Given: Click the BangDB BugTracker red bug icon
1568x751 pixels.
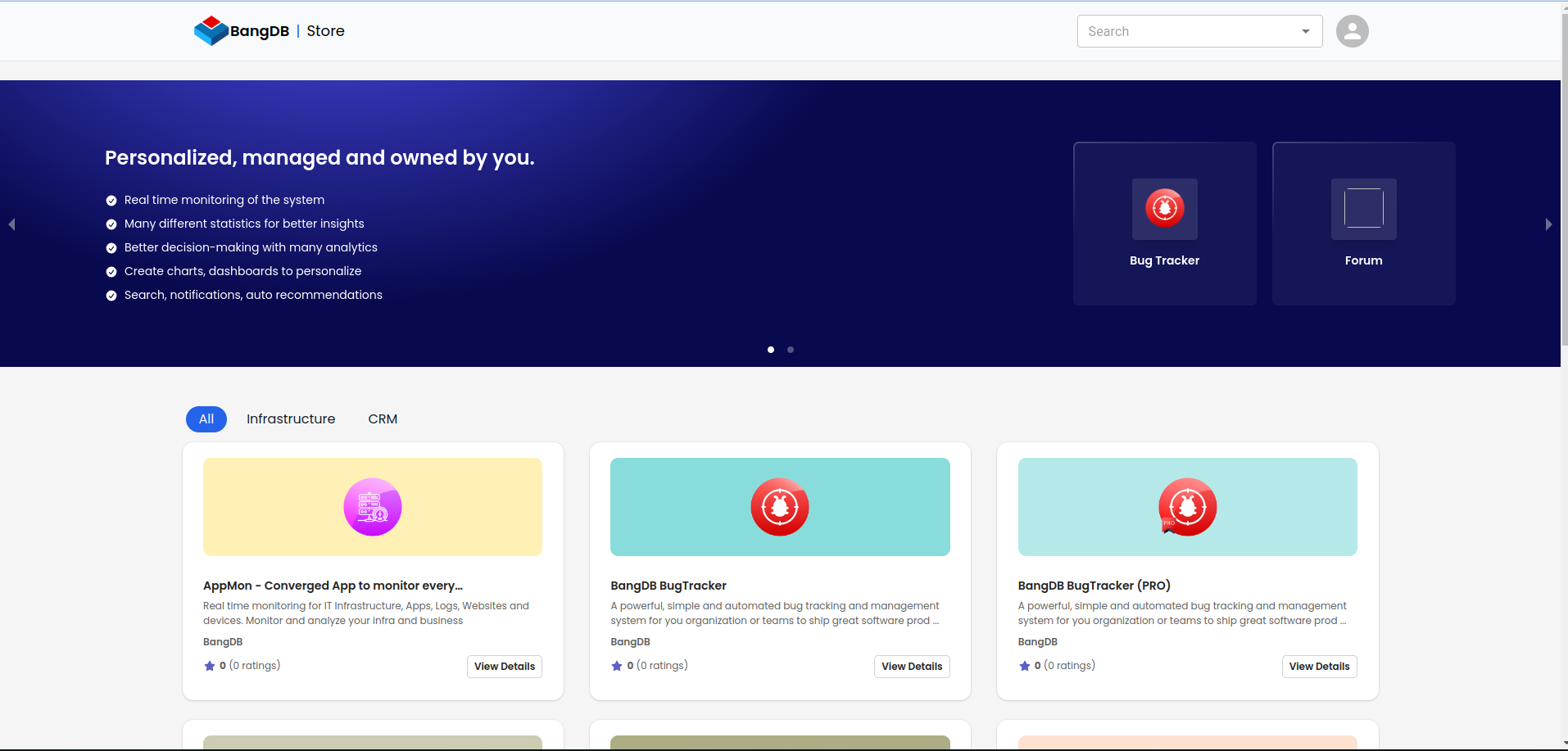Looking at the screenshot, I should click(780, 507).
